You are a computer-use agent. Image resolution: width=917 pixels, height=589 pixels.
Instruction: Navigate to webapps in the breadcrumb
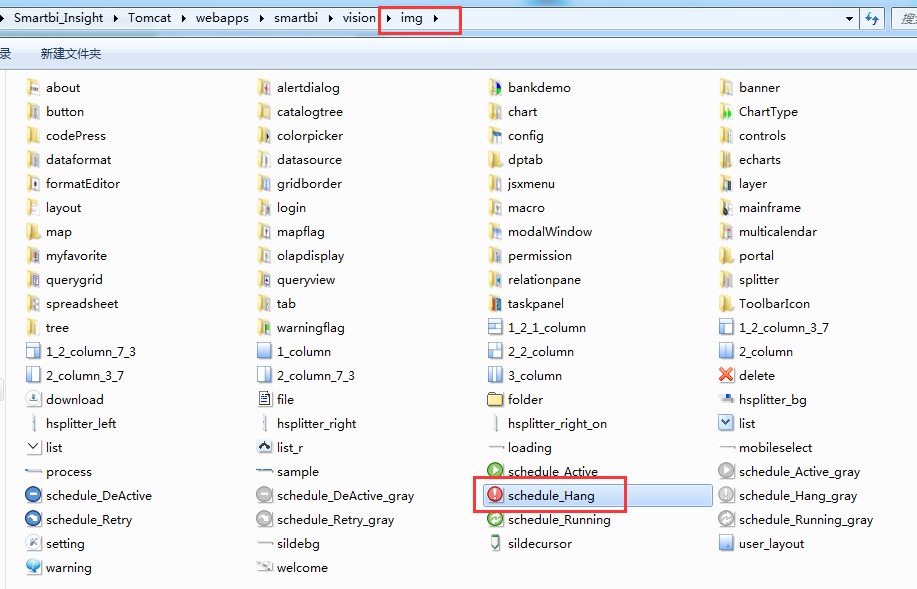pos(222,18)
